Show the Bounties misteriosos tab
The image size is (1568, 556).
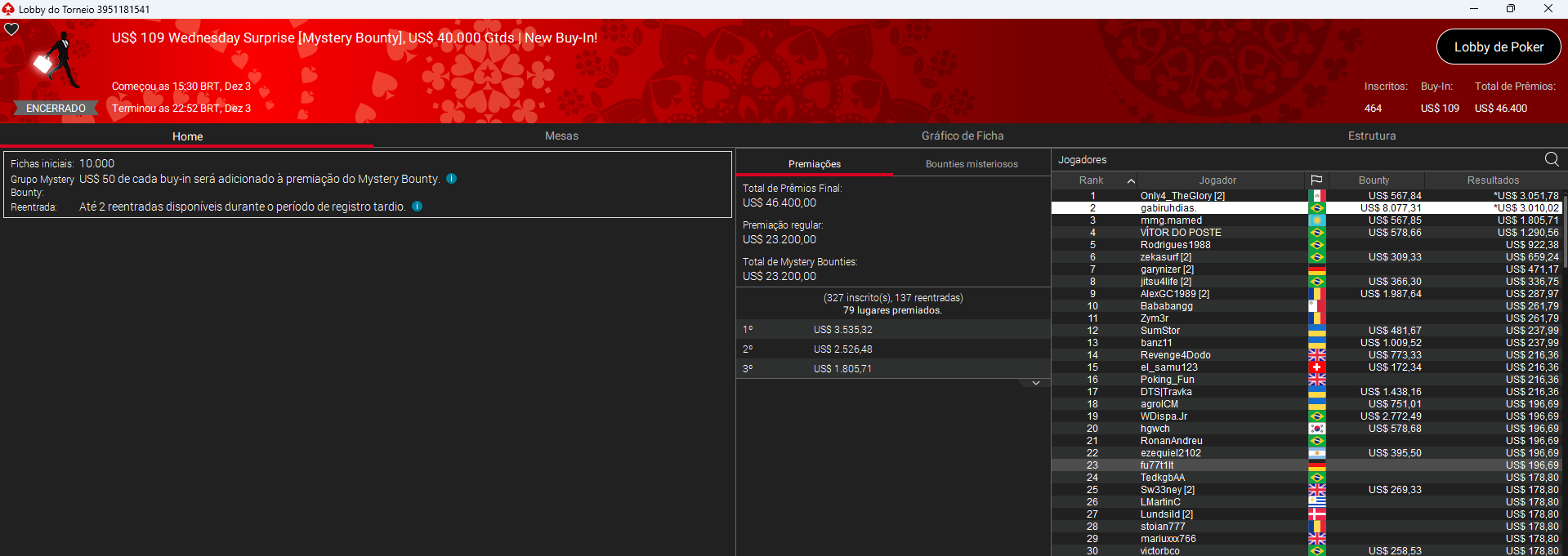(x=972, y=164)
